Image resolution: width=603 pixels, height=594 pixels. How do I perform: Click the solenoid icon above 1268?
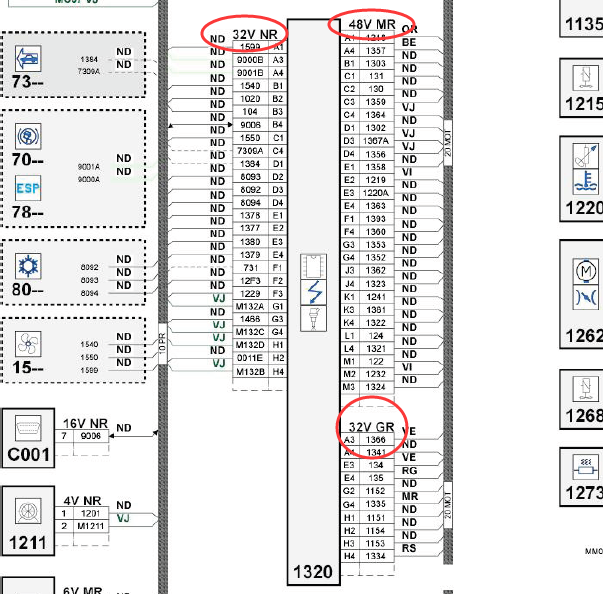[x=586, y=389]
